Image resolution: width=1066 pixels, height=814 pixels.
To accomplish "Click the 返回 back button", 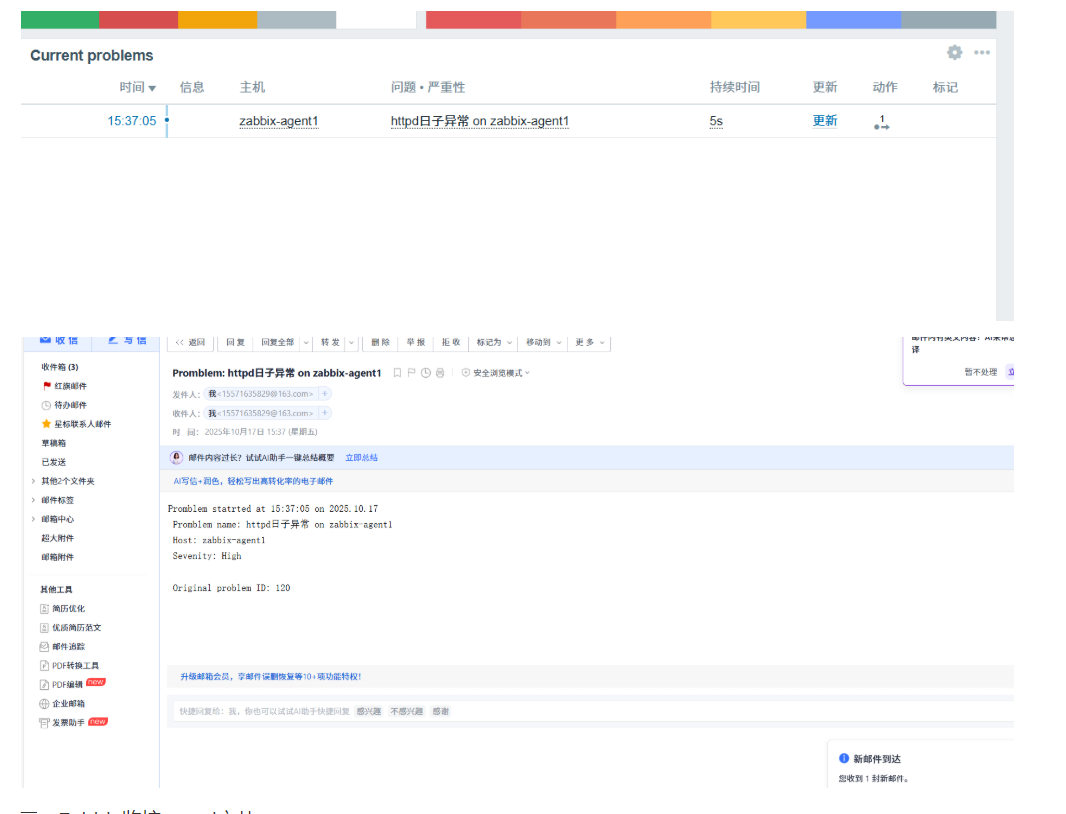I will [x=190, y=343].
